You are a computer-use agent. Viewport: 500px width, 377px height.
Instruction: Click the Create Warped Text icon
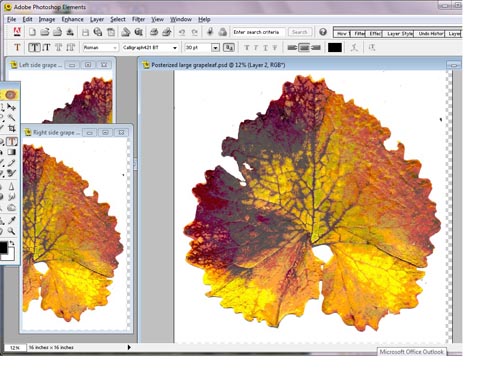(354, 47)
